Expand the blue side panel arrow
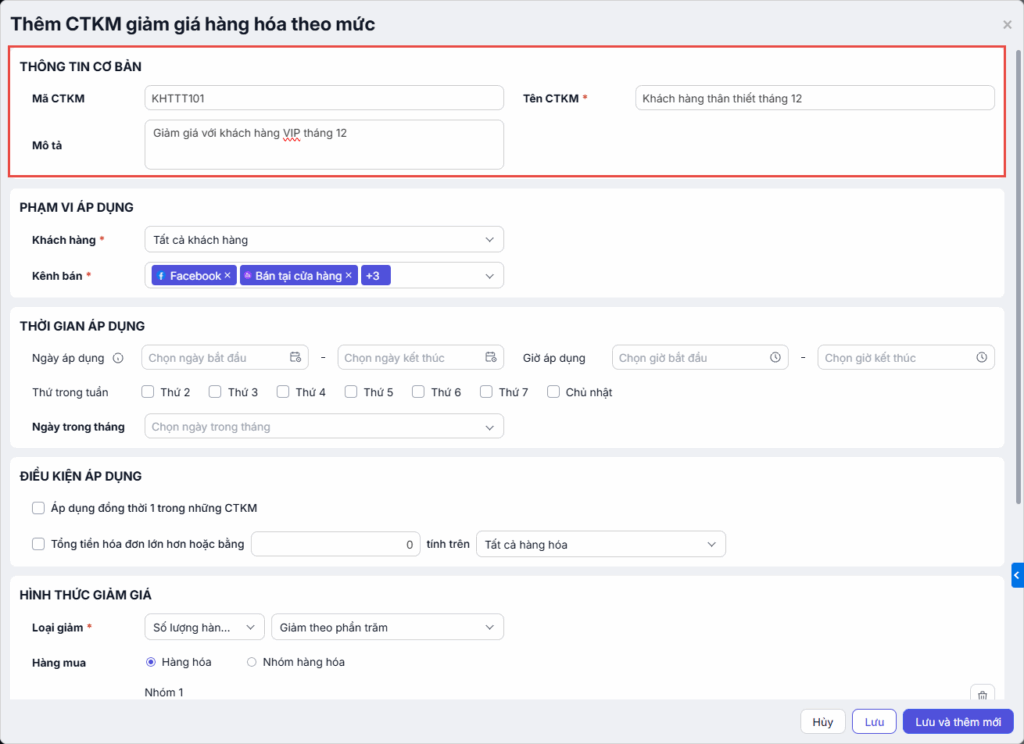Screen dimensions: 1024x744 coord(1017,575)
